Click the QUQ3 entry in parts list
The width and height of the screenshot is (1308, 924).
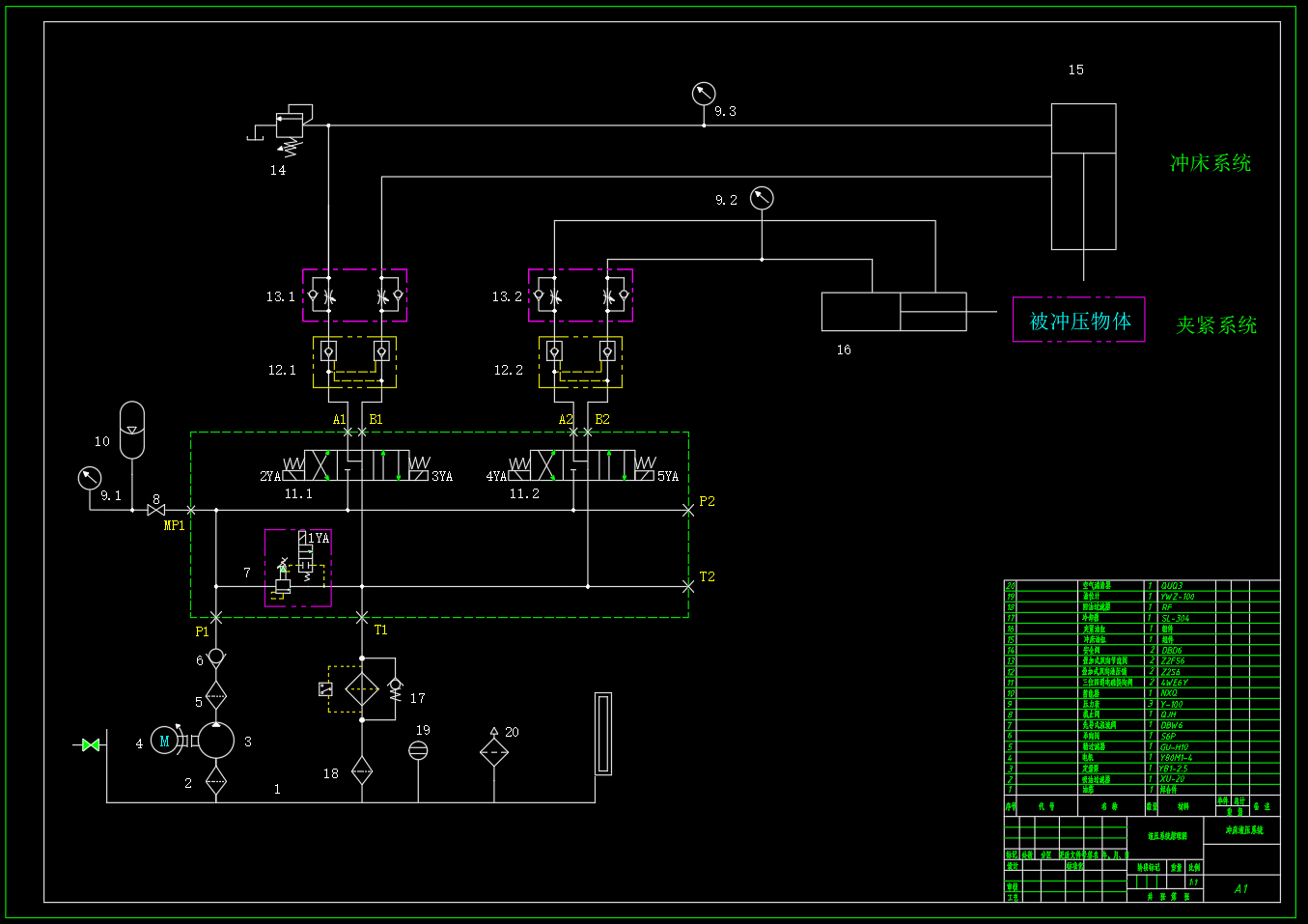[x=1171, y=586]
